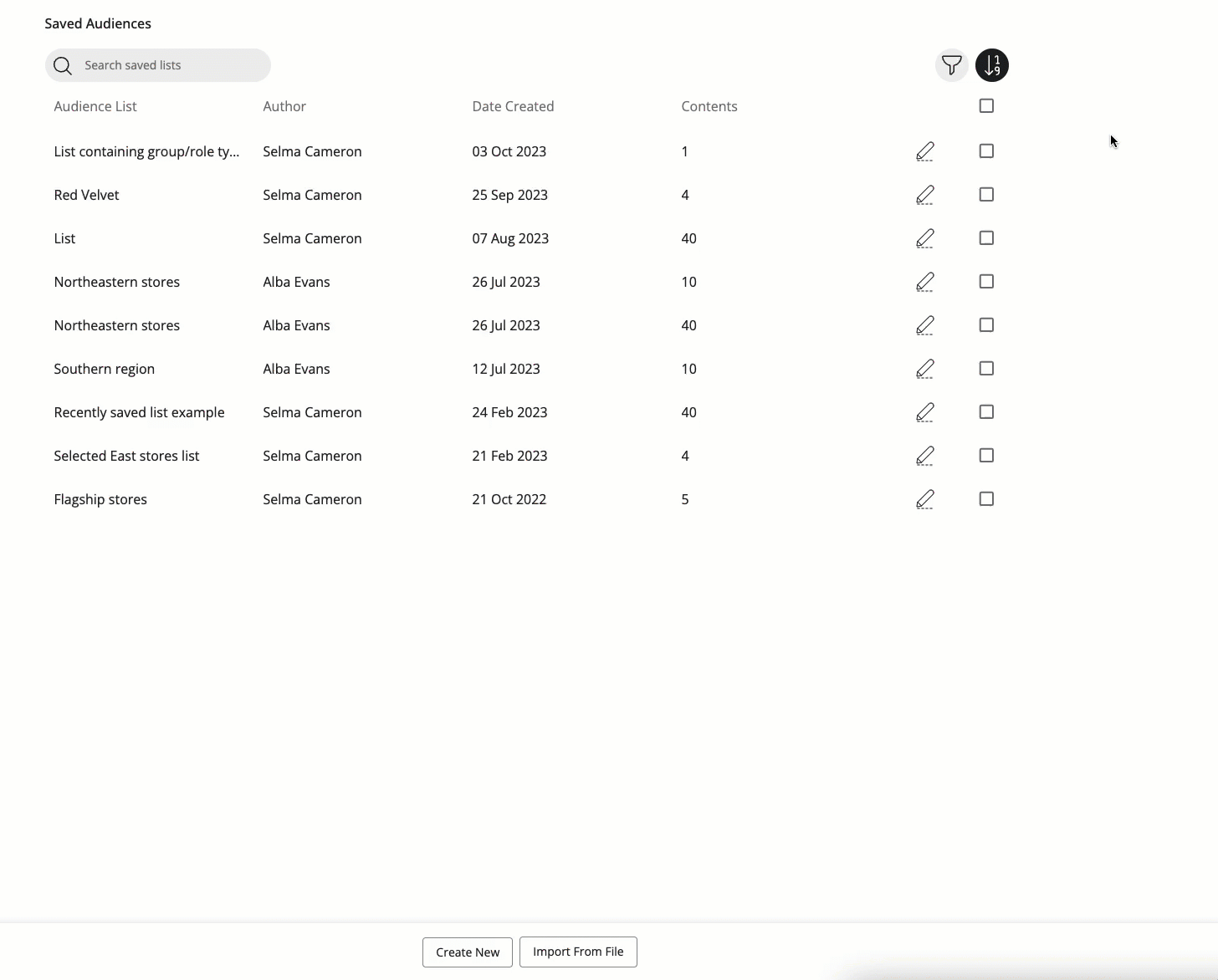Click author Selma Cameron in Red Velvet row
Viewport: 1218px width, 980px height.
(x=312, y=195)
